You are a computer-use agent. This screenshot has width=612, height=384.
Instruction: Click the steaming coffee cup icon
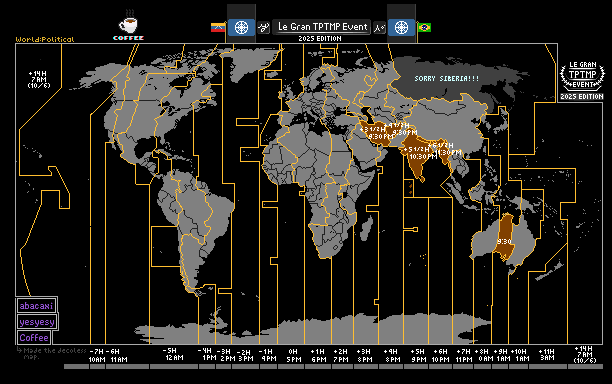coord(128,22)
